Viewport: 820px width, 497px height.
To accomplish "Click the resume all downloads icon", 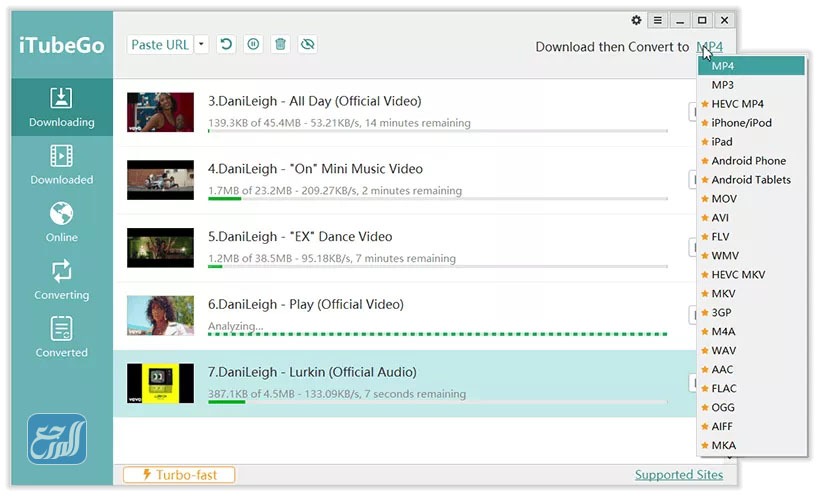I will point(227,45).
